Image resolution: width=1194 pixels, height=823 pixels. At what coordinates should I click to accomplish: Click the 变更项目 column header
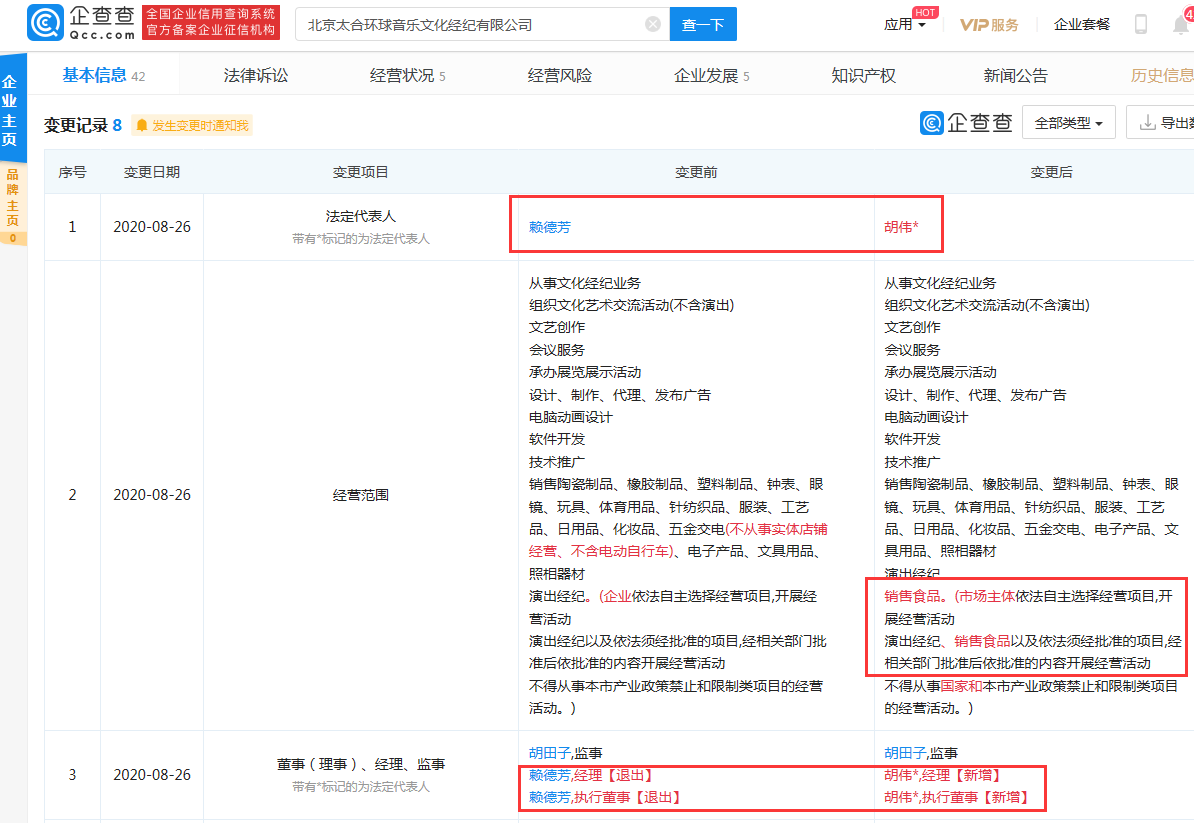[360, 172]
